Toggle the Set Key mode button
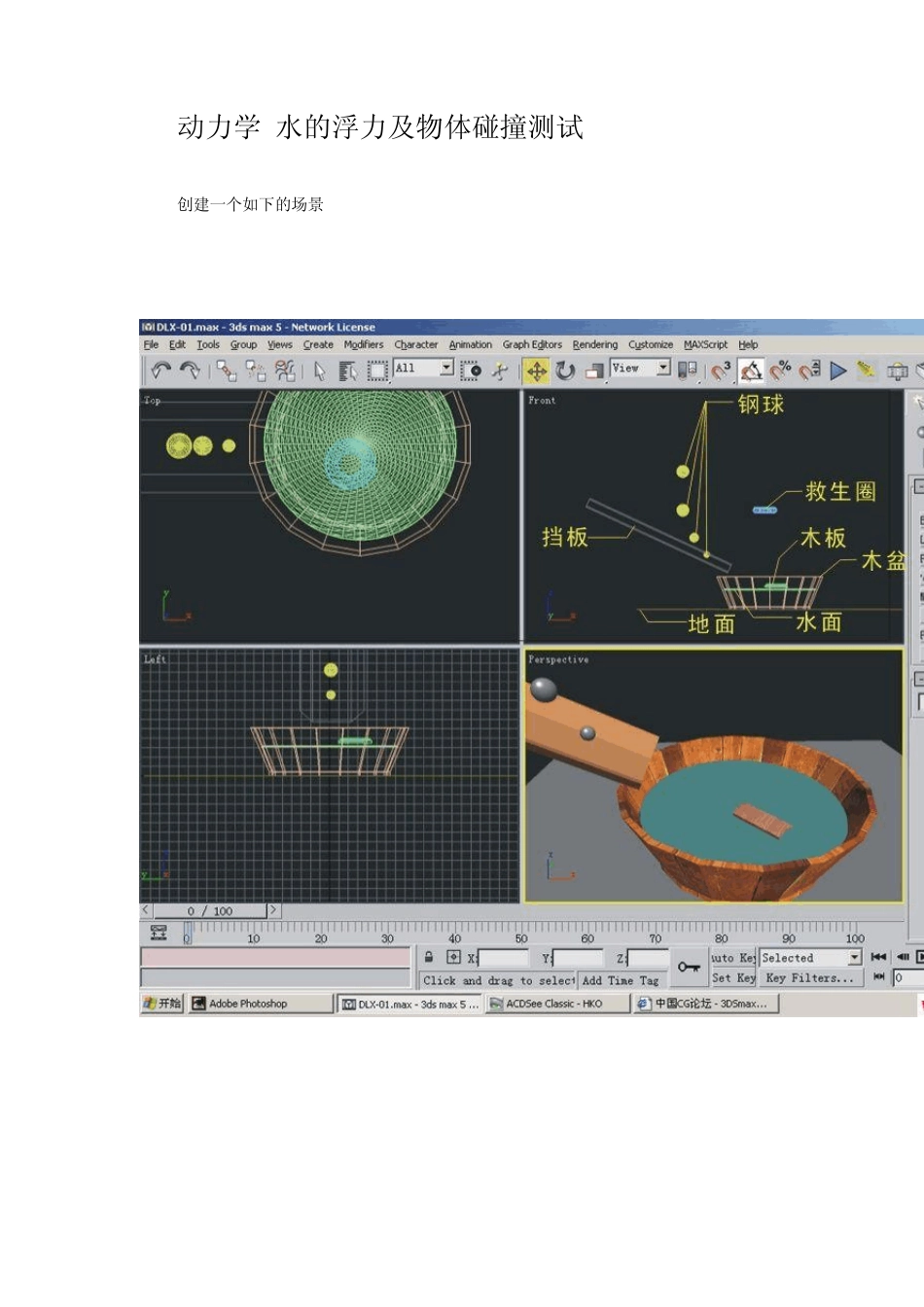Viewport: 924px width, 1307px height. tap(733, 978)
